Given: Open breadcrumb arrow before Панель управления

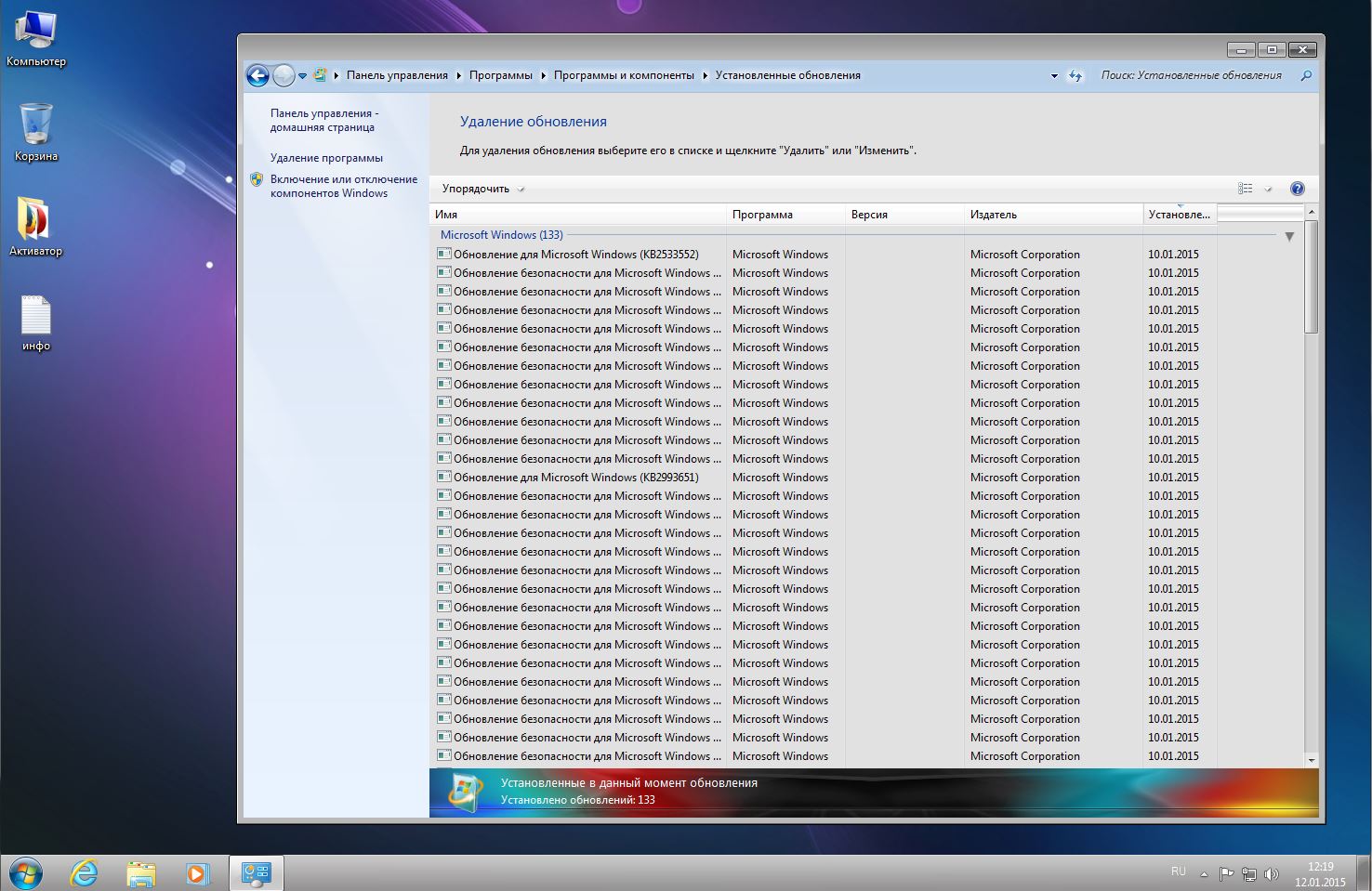Looking at the screenshot, I should coord(336,75).
